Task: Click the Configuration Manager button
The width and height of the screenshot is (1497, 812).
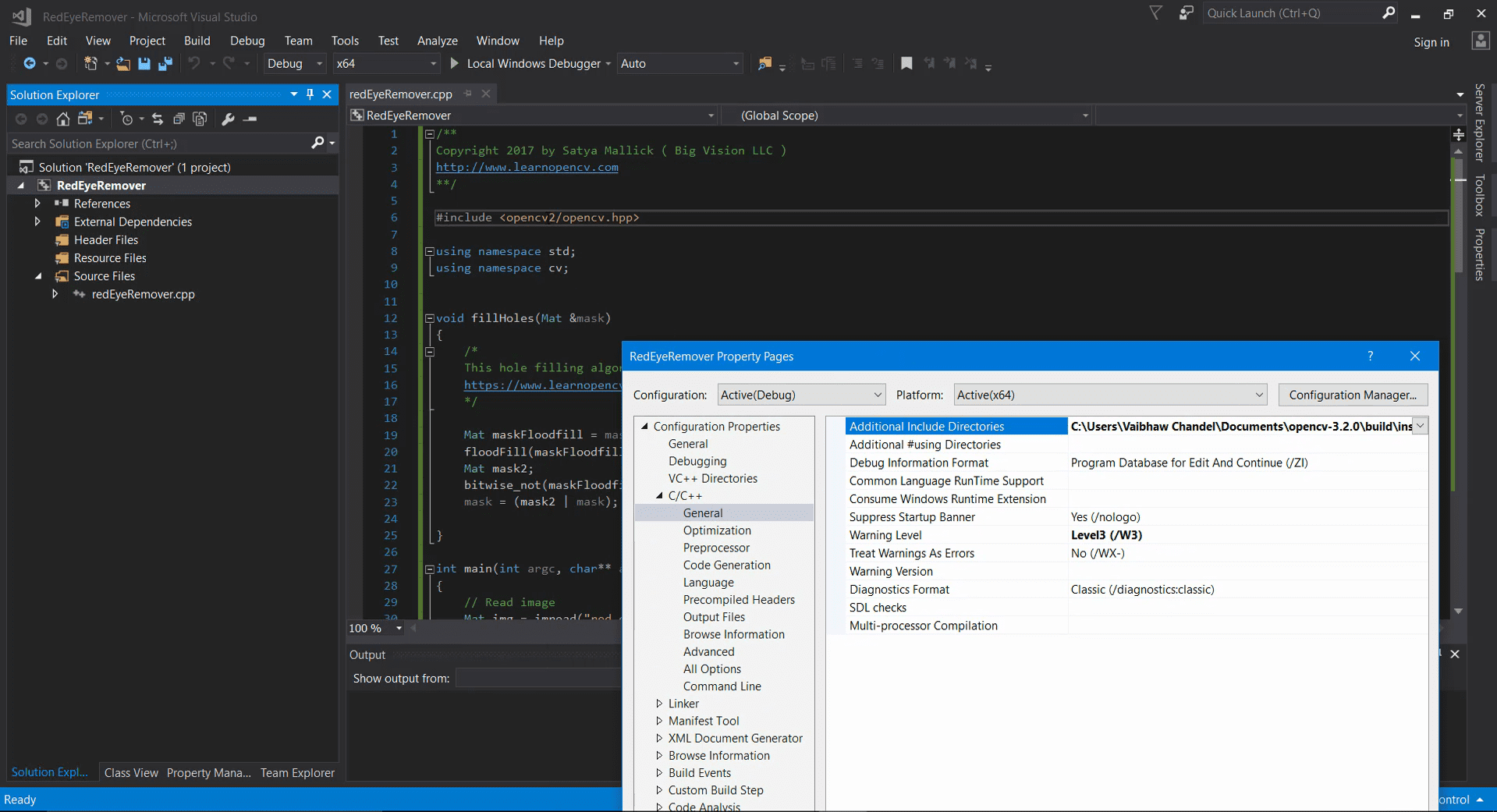Action: tap(1353, 395)
